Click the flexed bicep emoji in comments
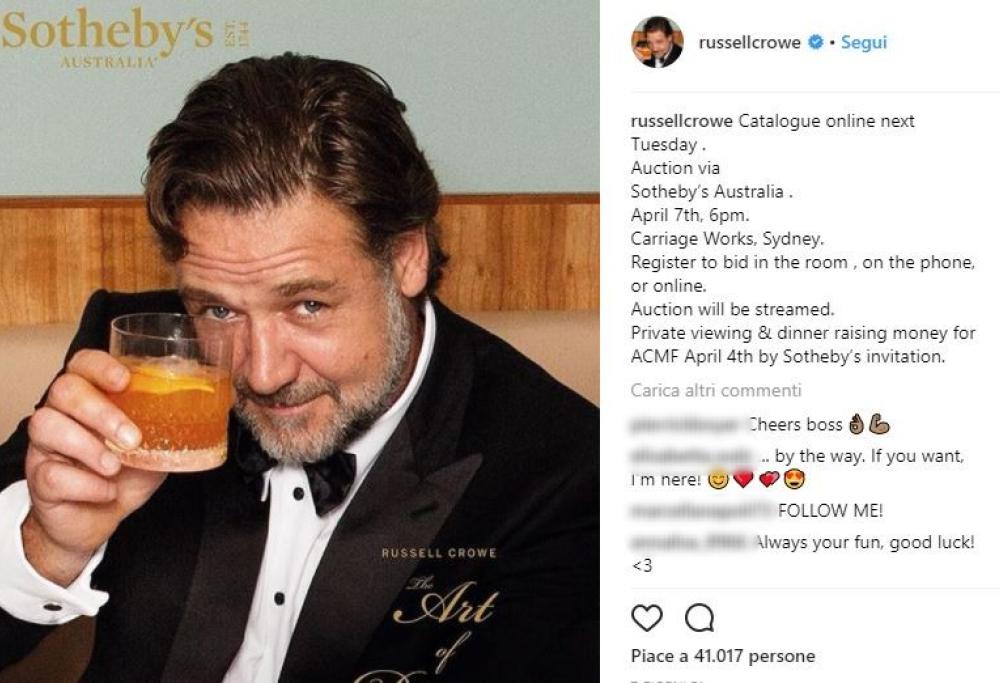Viewport: 1000px width, 683px height. click(x=880, y=425)
